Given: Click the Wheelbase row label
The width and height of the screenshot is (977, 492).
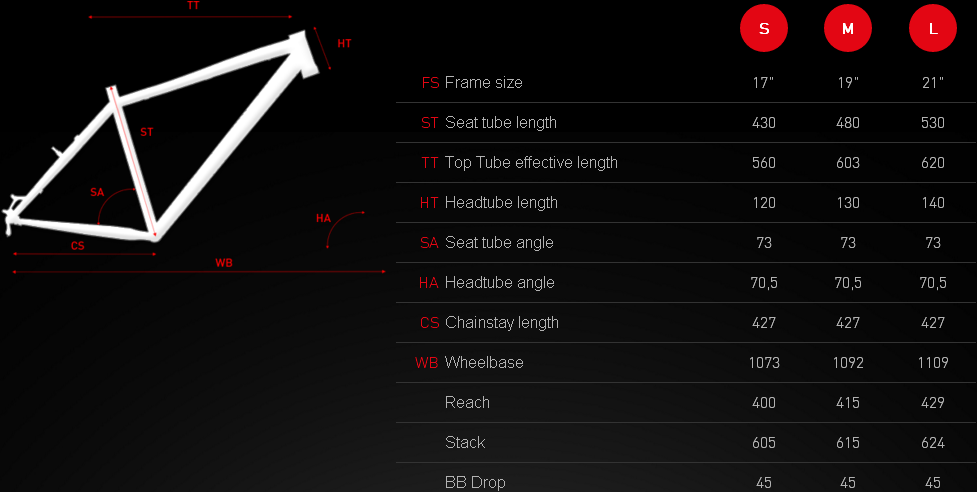Looking at the screenshot, I should 484,362.
